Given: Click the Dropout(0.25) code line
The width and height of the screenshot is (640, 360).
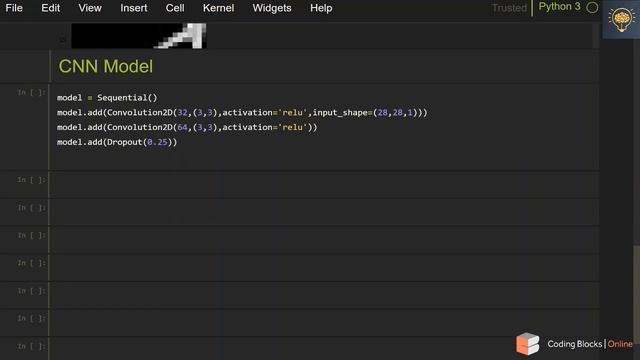Looking at the screenshot, I should (117, 142).
